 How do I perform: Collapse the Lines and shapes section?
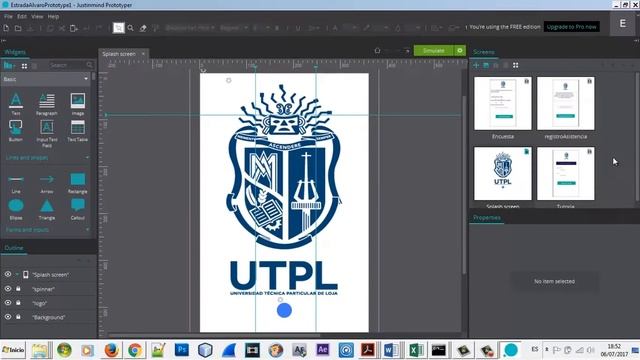pyautogui.click(x=87, y=158)
